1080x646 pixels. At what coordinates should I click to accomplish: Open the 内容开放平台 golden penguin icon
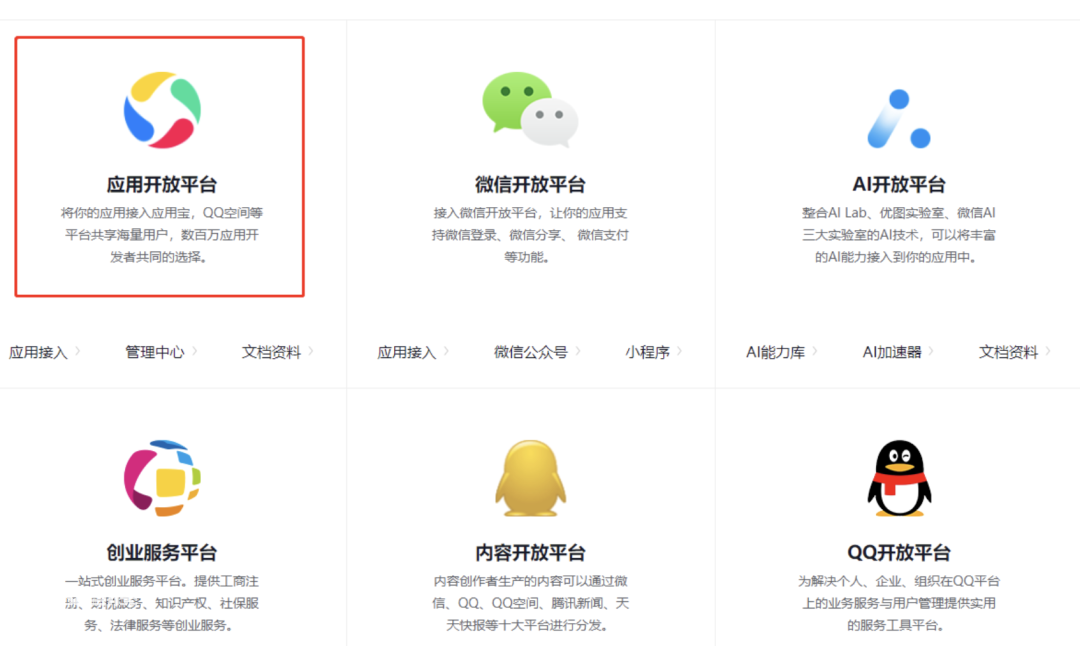(530, 478)
